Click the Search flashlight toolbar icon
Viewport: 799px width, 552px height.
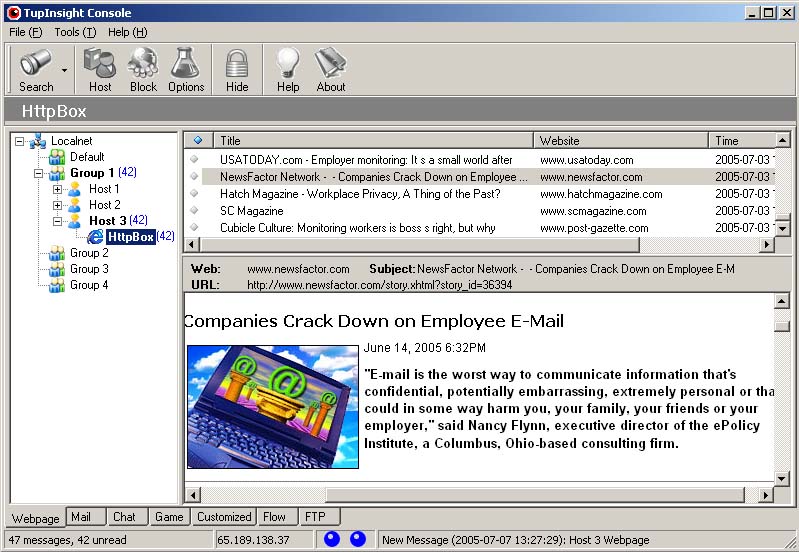pos(36,63)
